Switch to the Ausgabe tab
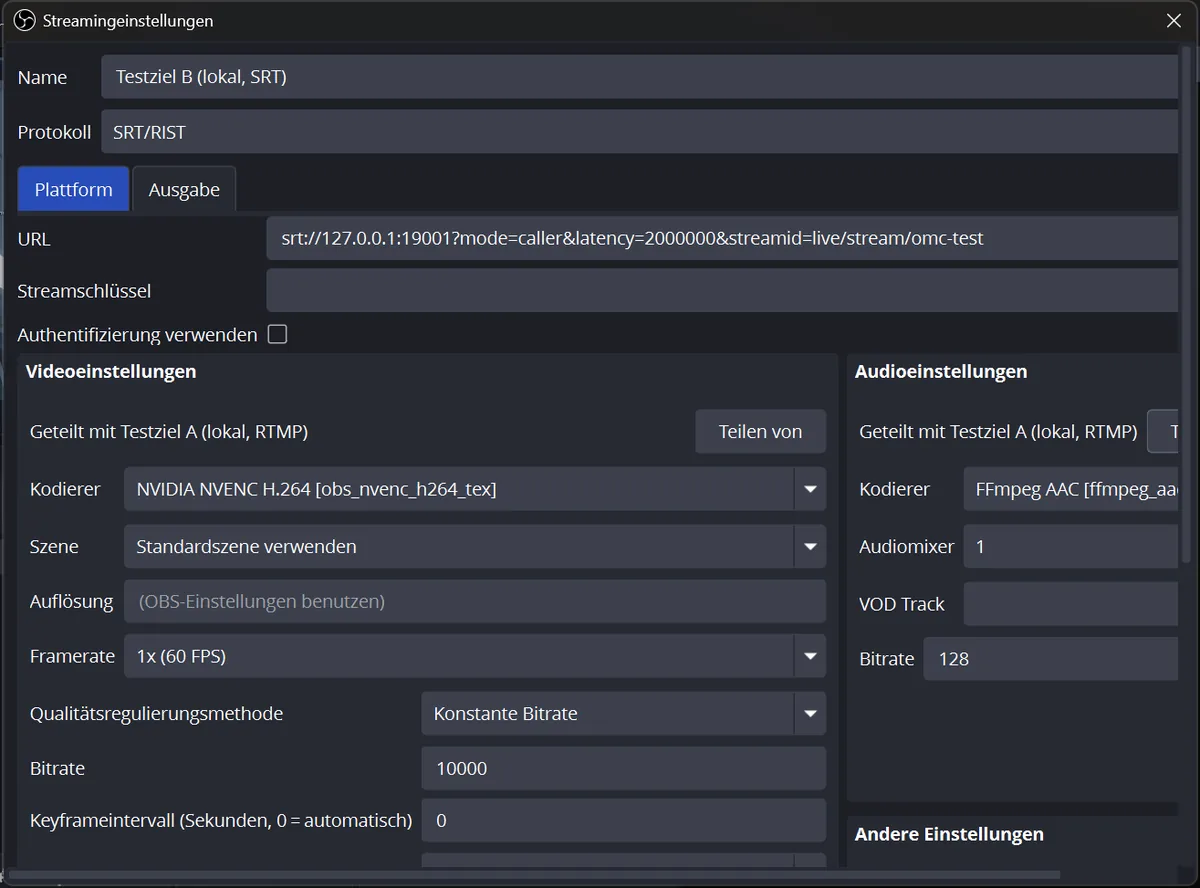The height and width of the screenshot is (888, 1200). point(184,189)
